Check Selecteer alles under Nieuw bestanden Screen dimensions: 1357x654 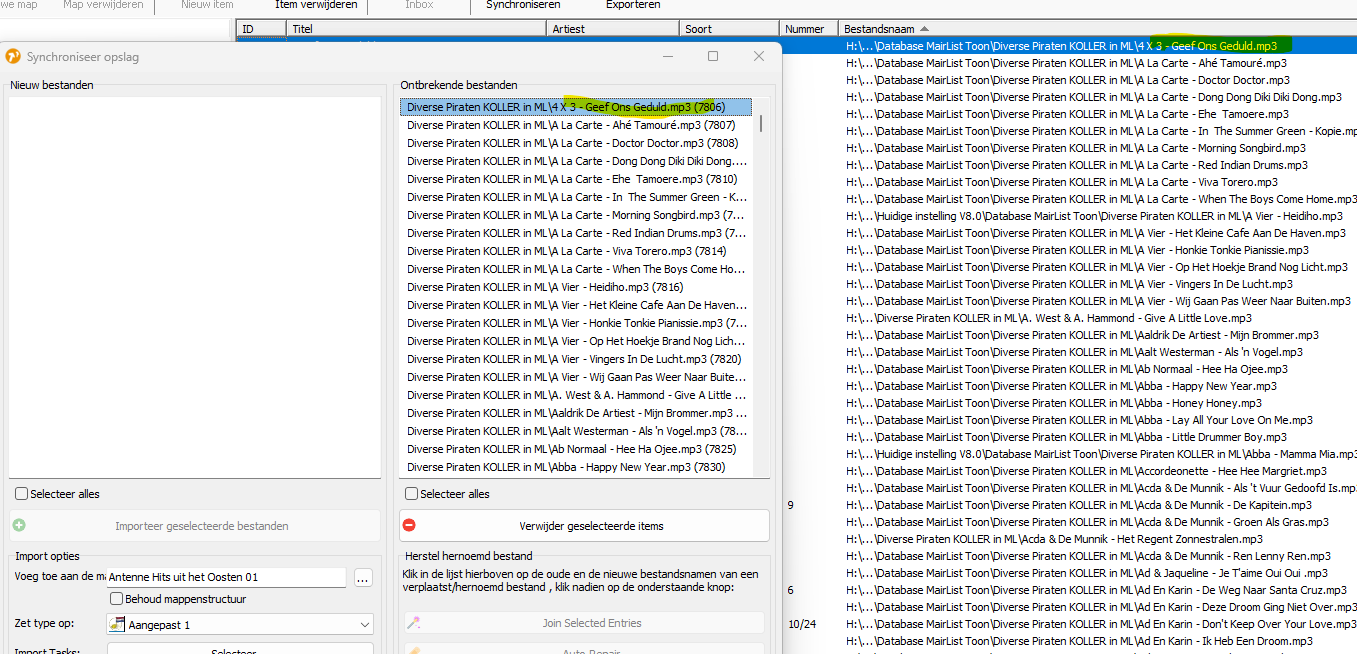pos(22,494)
